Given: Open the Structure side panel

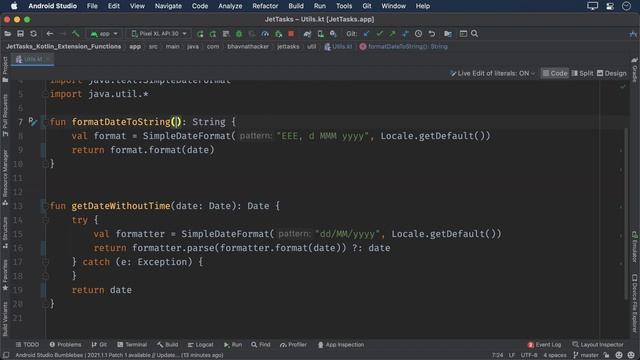Looking at the screenshot, I should [x=5, y=233].
